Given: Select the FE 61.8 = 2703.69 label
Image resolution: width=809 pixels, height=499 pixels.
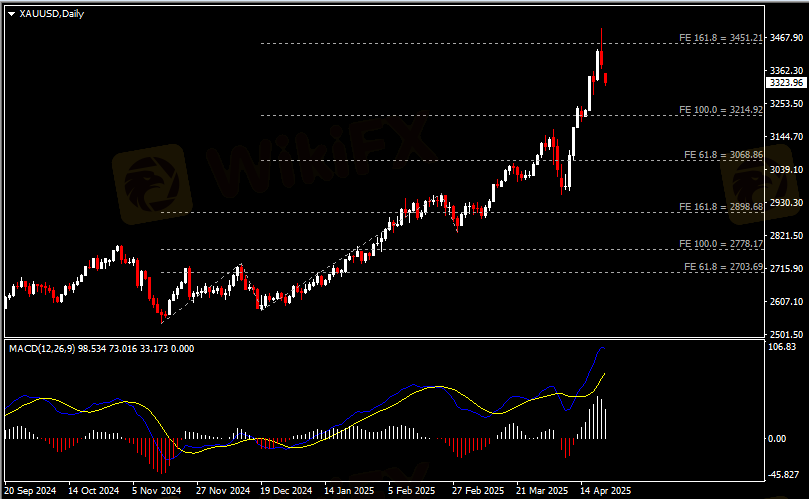Looking at the screenshot, I should point(723,267).
